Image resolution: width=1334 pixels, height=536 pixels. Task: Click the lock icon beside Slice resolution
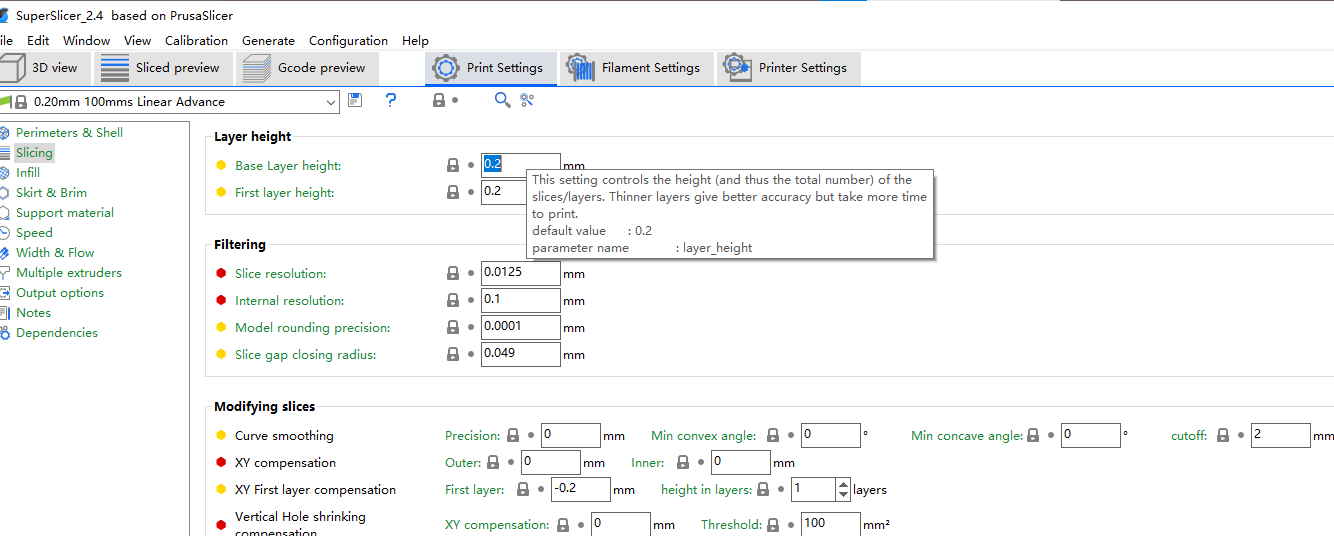[x=453, y=273]
